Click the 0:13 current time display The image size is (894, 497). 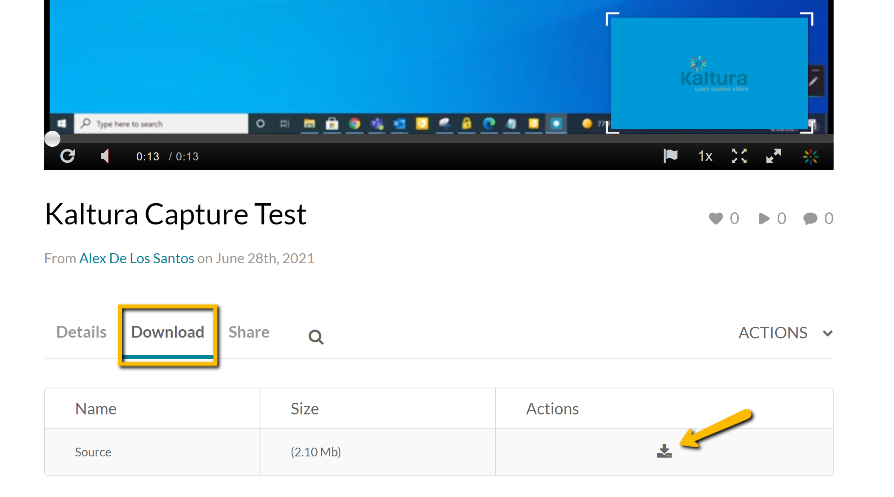pyautogui.click(x=148, y=156)
